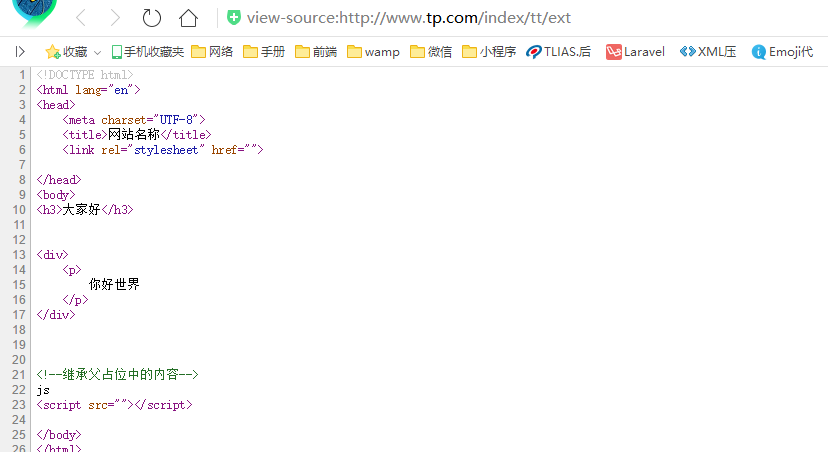Reload the page with the refresh icon
Image resolution: width=828 pixels, height=452 pixels.
click(152, 18)
